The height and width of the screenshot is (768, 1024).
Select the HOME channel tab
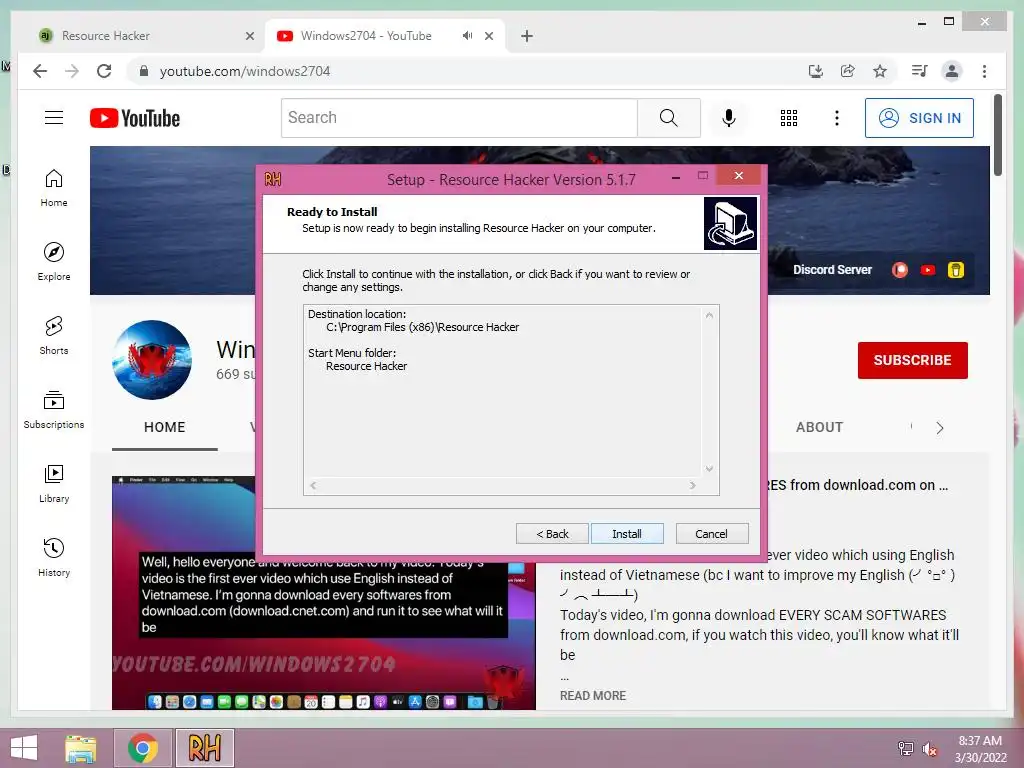click(165, 427)
